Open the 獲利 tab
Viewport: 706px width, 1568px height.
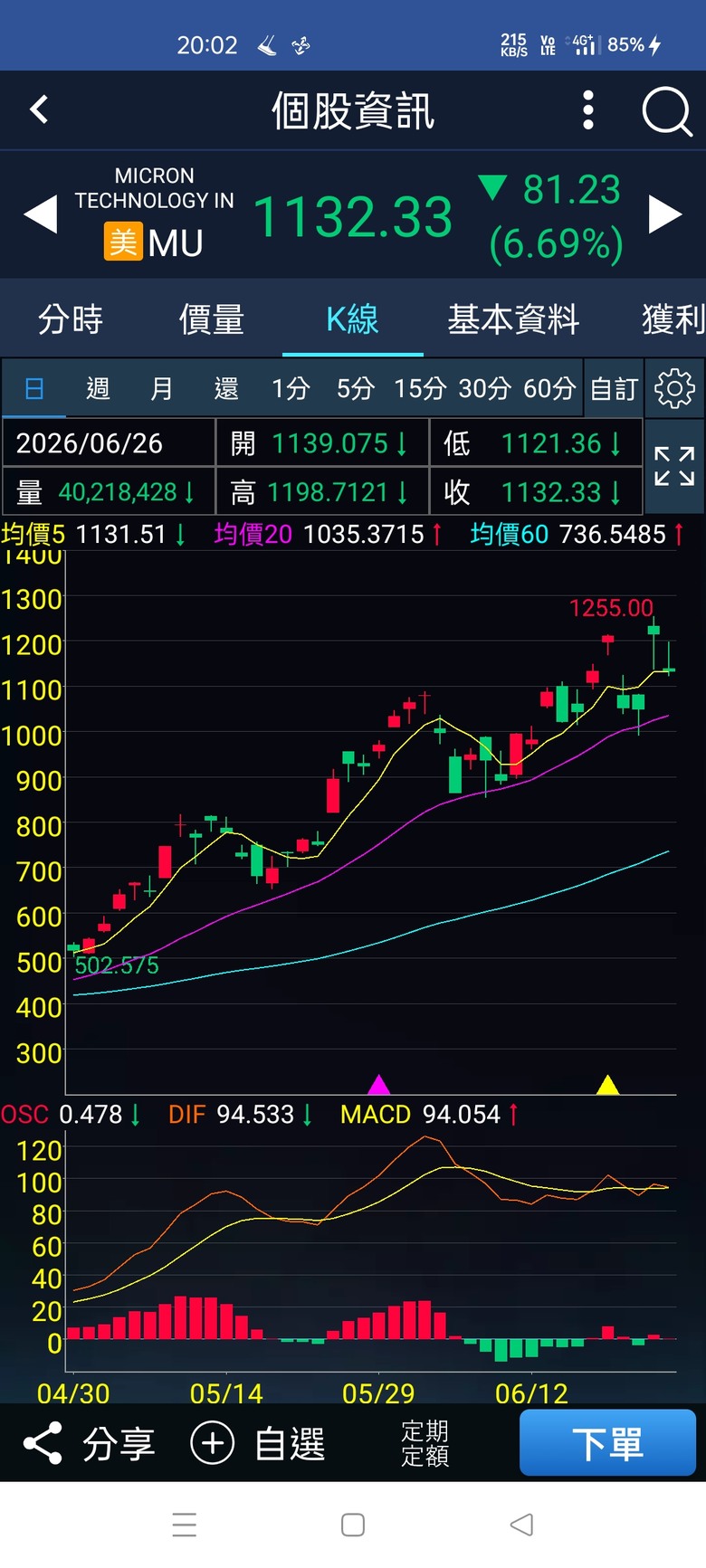pos(673,319)
